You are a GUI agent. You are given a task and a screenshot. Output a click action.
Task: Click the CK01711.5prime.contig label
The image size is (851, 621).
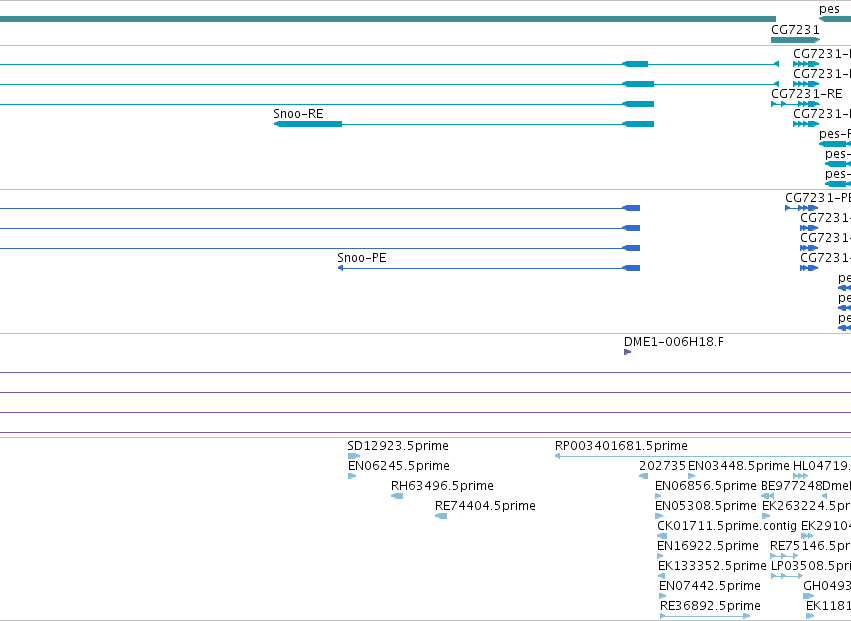point(727,526)
